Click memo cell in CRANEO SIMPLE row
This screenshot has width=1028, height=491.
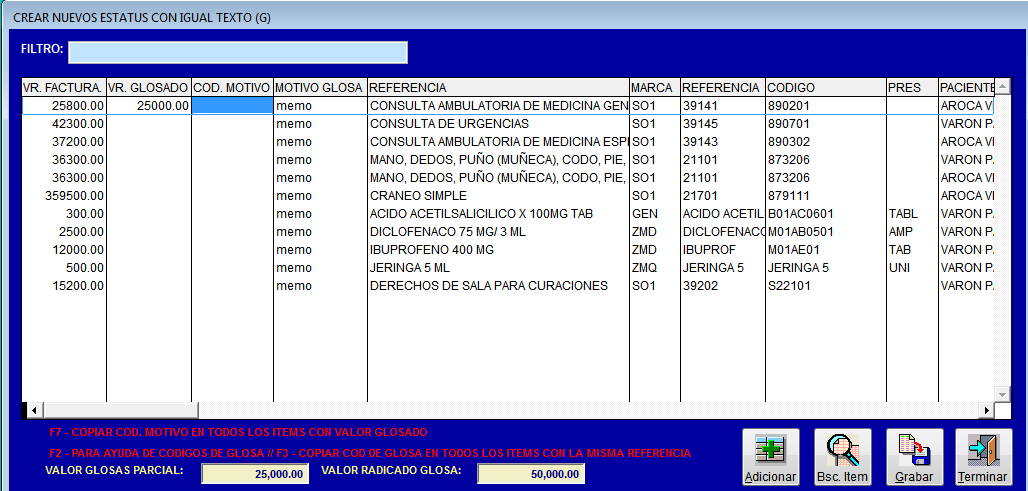pyautogui.click(x=320, y=196)
